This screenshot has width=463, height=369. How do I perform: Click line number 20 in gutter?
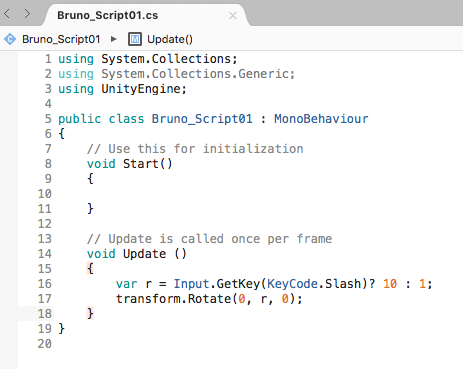pos(45,344)
